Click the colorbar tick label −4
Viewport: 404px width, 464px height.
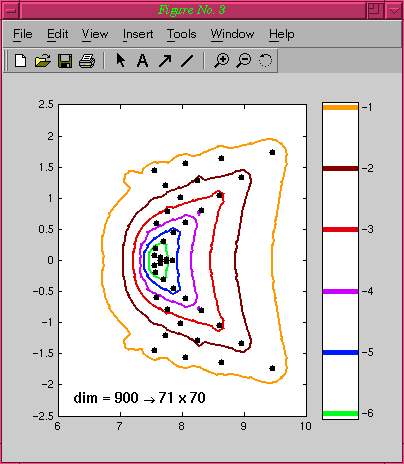pyautogui.click(x=367, y=291)
